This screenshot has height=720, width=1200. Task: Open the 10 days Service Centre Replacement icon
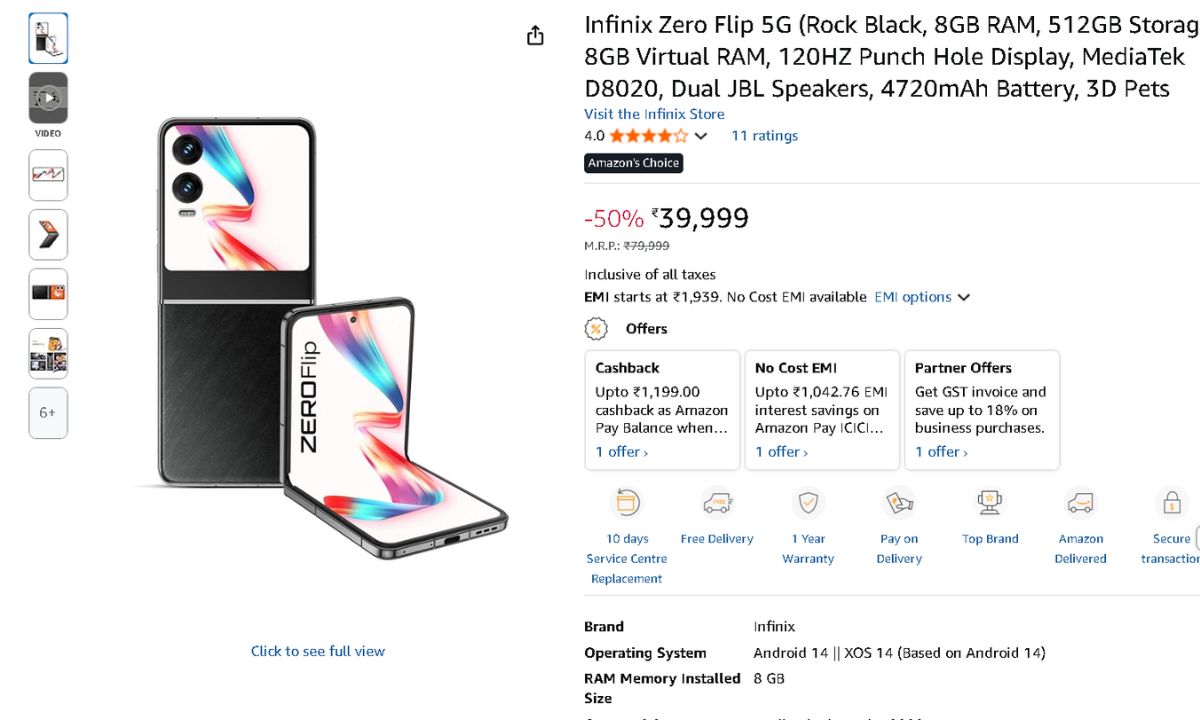(627, 503)
